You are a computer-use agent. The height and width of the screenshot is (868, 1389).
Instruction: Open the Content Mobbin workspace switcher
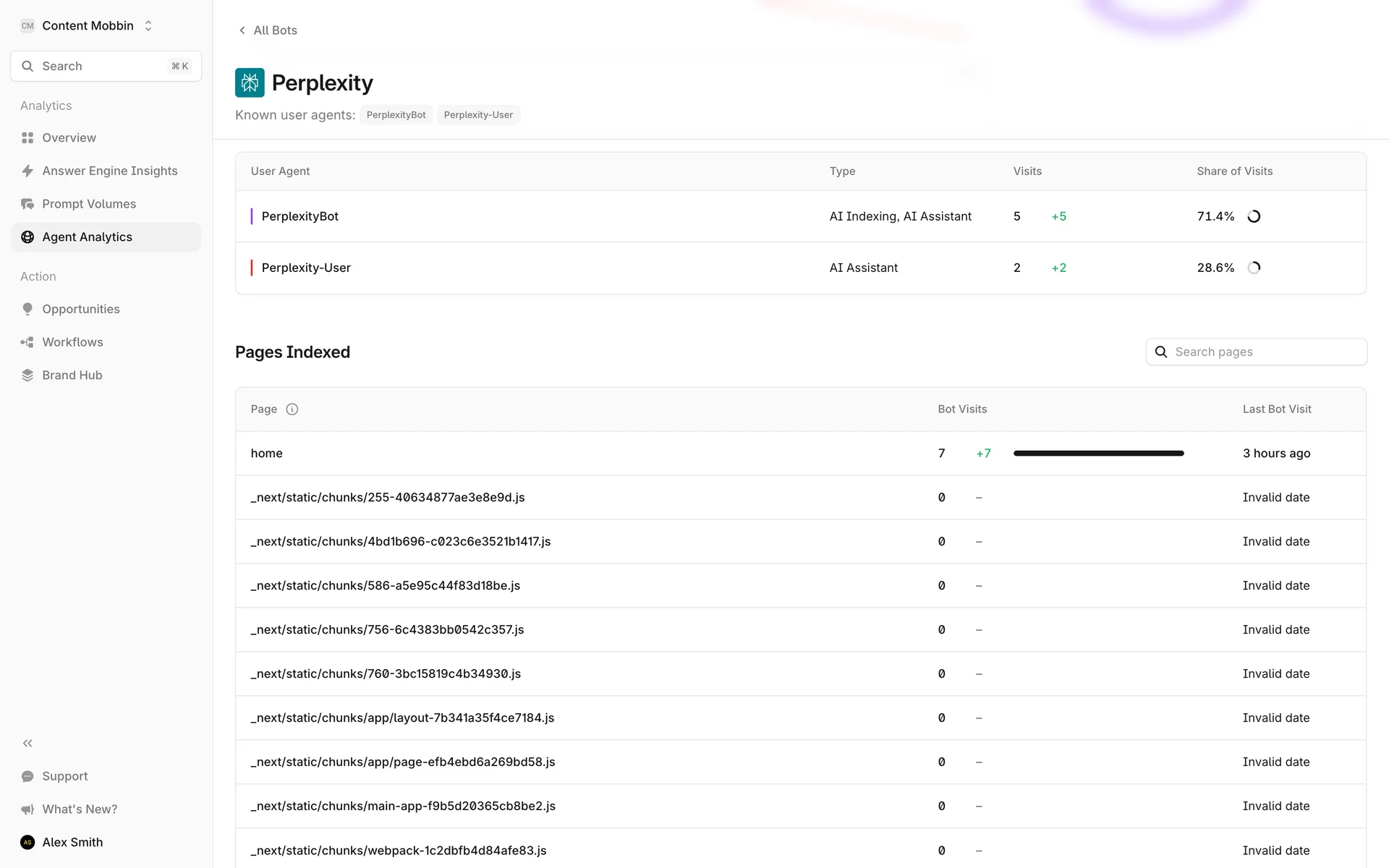[148, 26]
